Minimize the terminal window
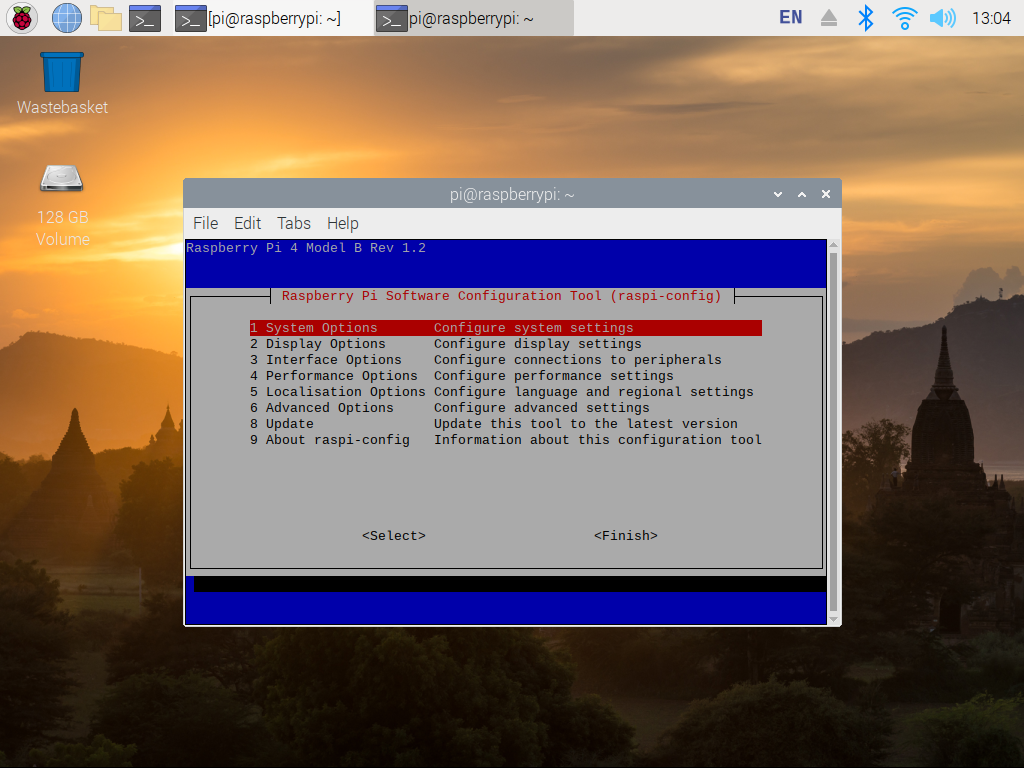This screenshot has height=768, width=1024. tap(778, 195)
